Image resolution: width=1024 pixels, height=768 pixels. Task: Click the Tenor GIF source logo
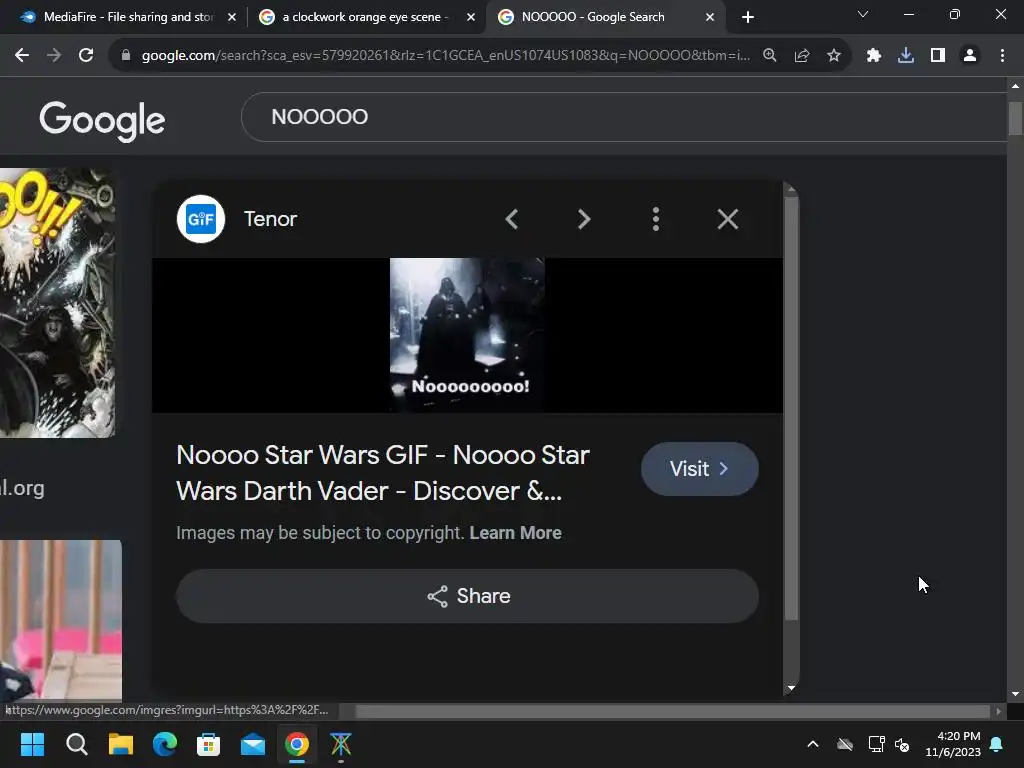tap(201, 219)
